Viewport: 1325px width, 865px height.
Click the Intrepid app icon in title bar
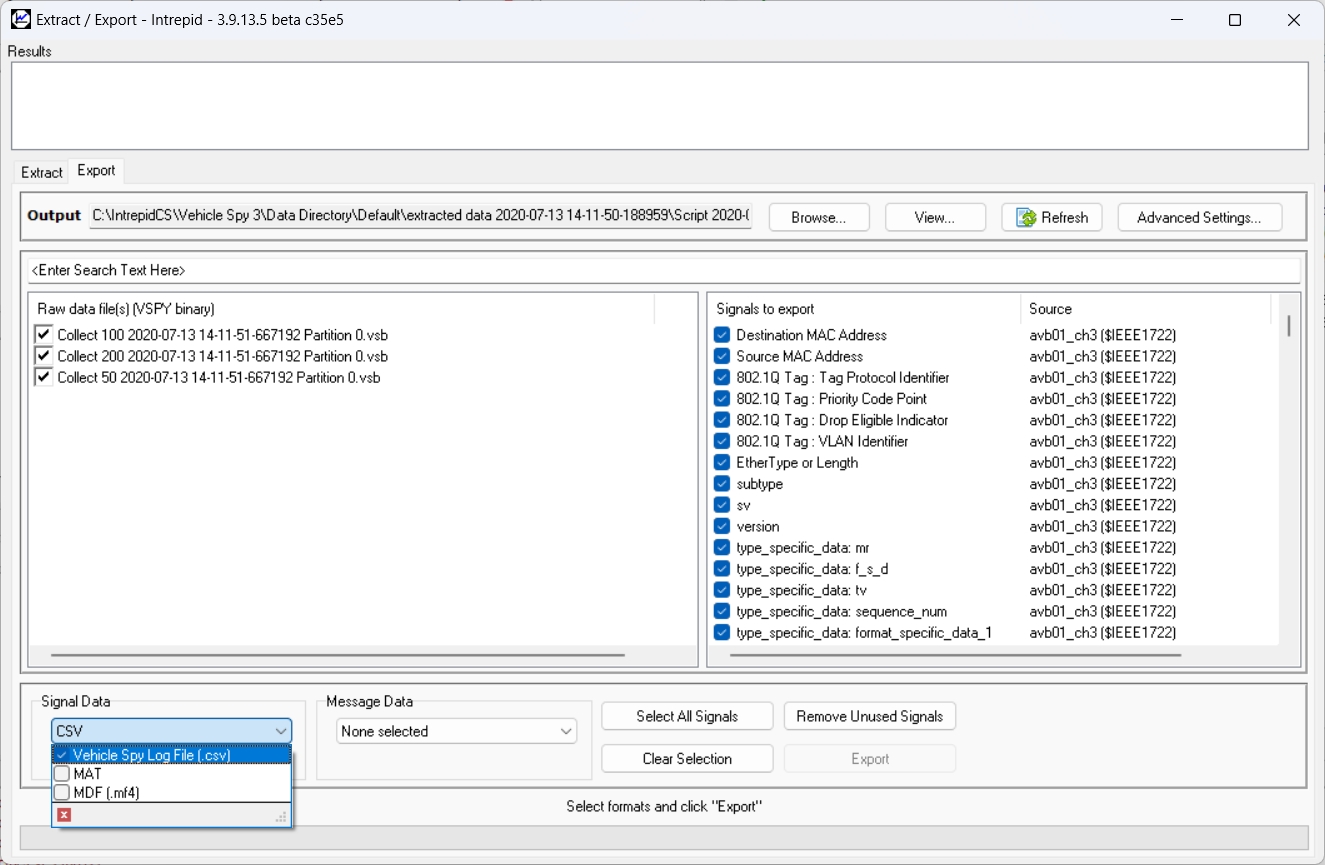pyautogui.click(x=20, y=19)
